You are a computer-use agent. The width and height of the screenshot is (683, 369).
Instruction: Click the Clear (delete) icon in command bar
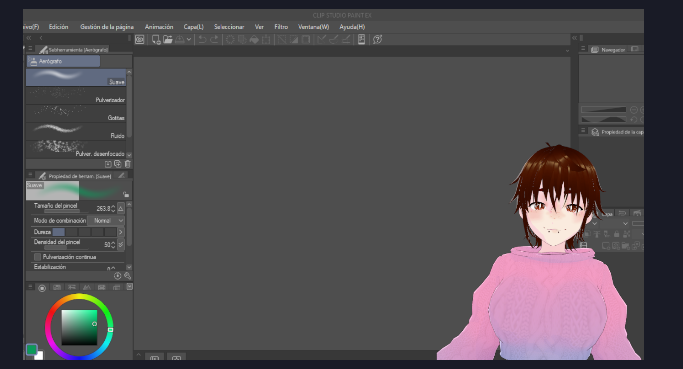point(230,40)
